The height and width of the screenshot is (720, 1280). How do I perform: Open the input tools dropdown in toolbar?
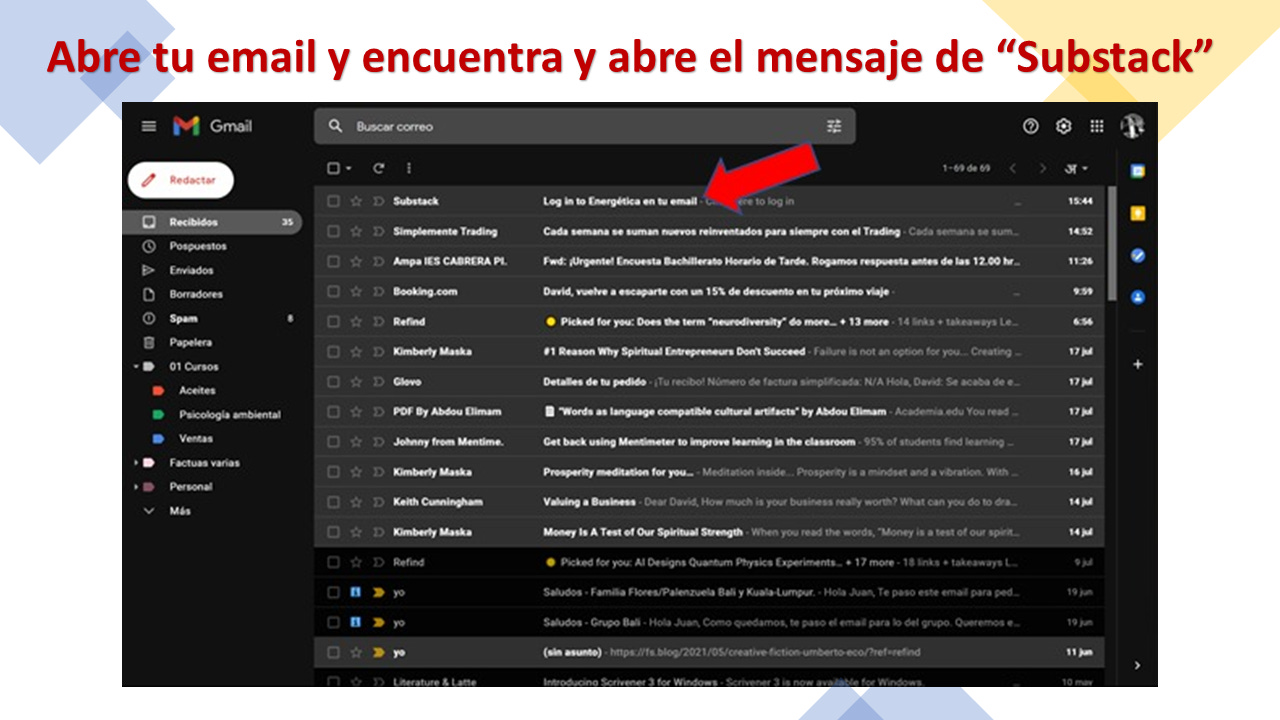(x=1077, y=168)
